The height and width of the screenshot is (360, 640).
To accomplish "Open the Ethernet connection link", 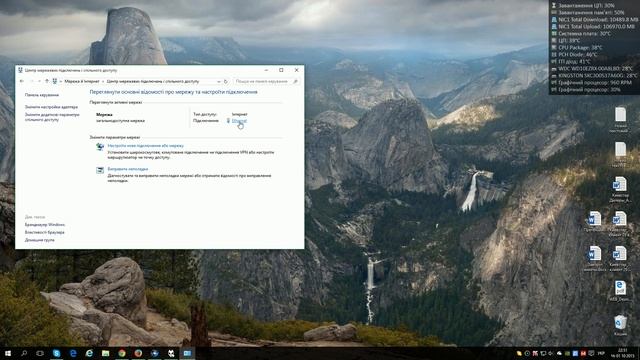I will 239,121.
